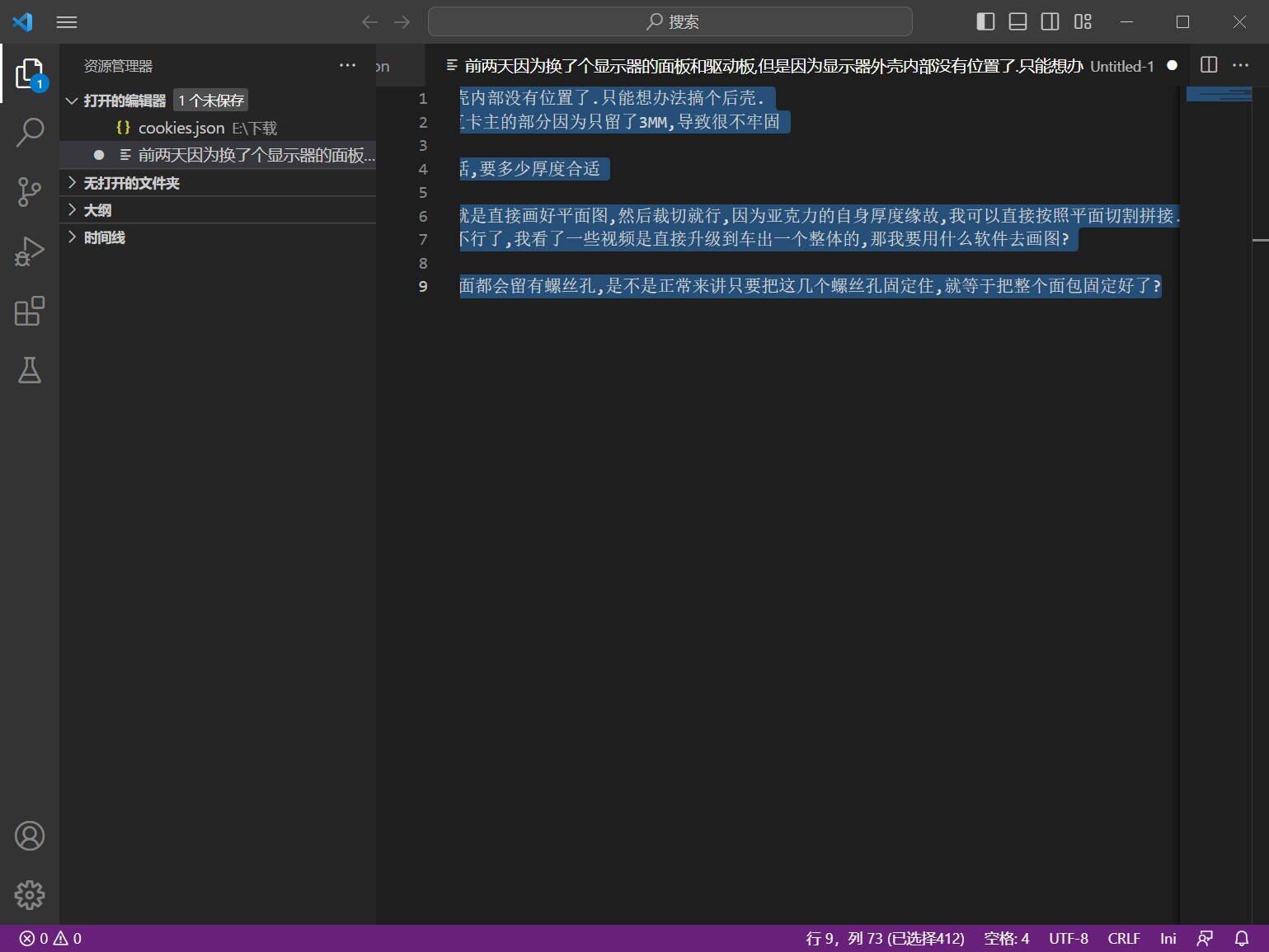This screenshot has width=1269, height=952.
Task: Toggle the bottom panel layout icon
Action: pos(1018,22)
